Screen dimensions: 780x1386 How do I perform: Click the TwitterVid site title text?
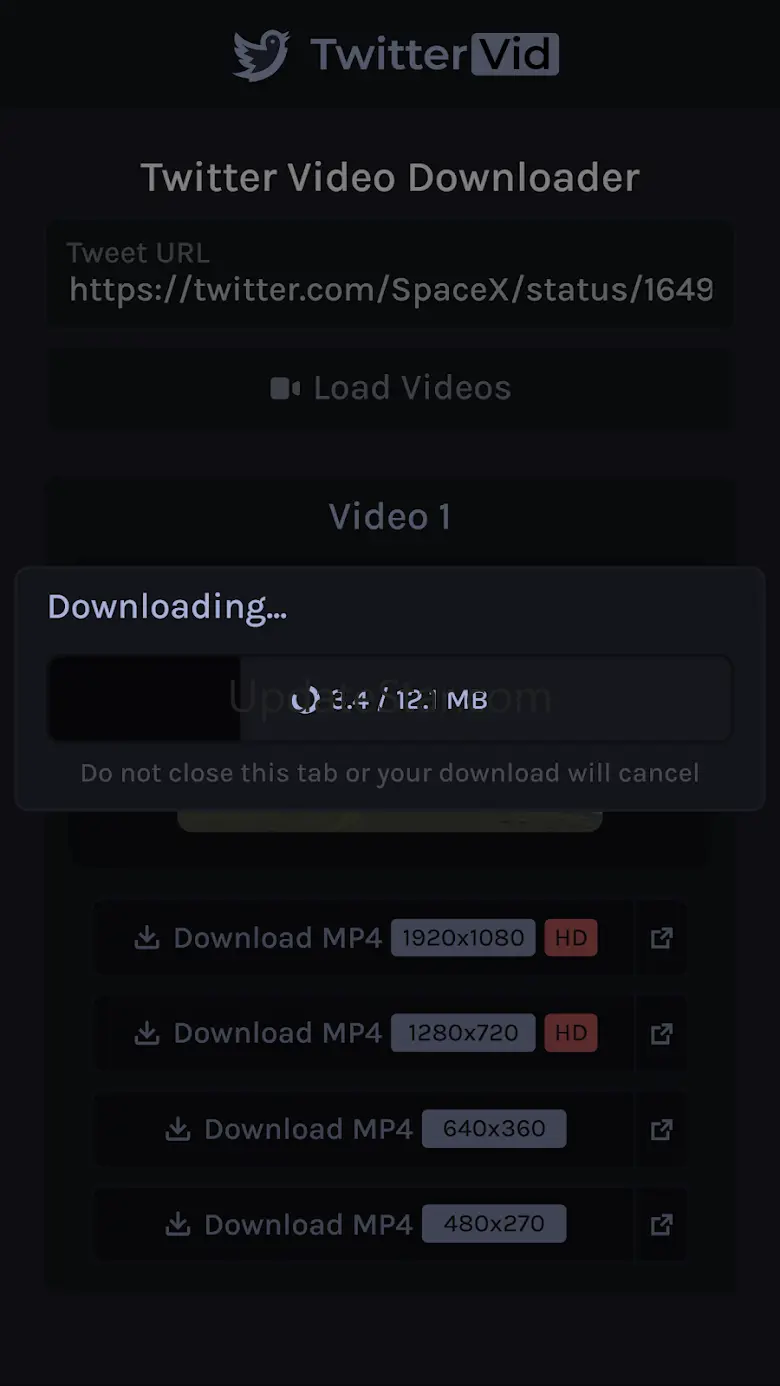[434, 54]
